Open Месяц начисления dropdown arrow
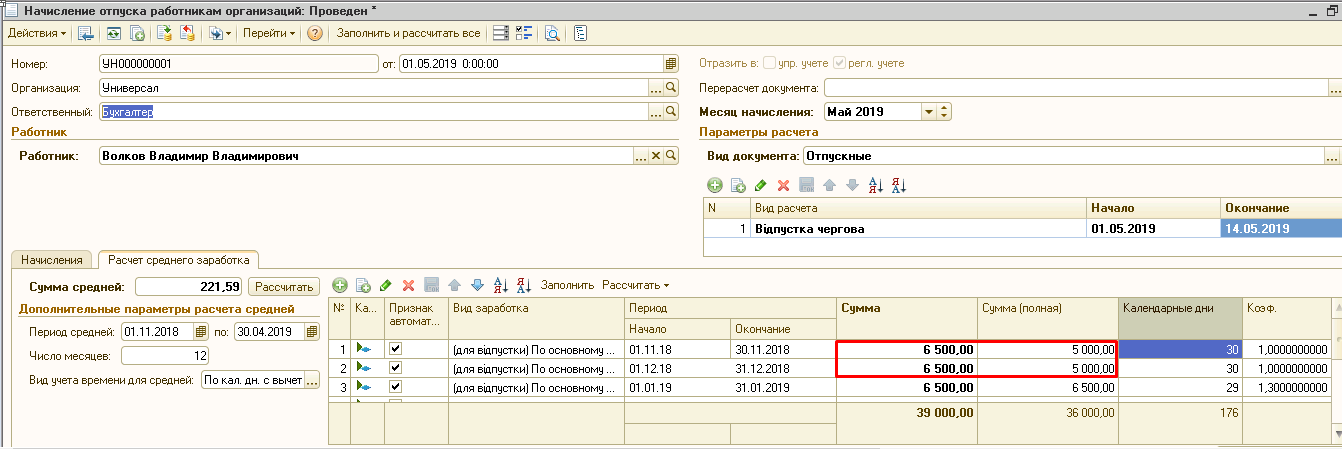Image resolution: width=1342 pixels, height=449 pixels. coord(928,112)
